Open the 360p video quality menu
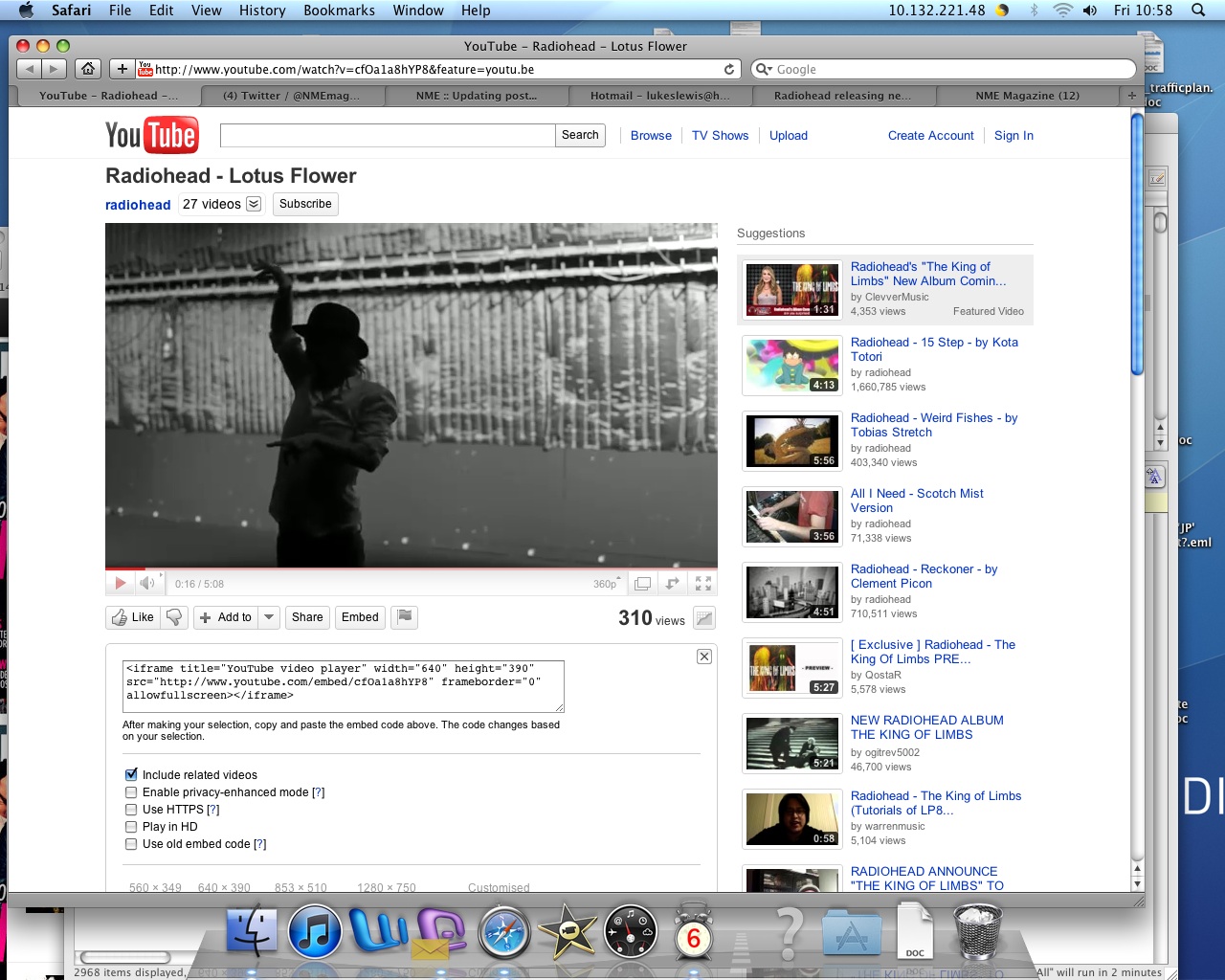The image size is (1225, 980). tap(606, 583)
